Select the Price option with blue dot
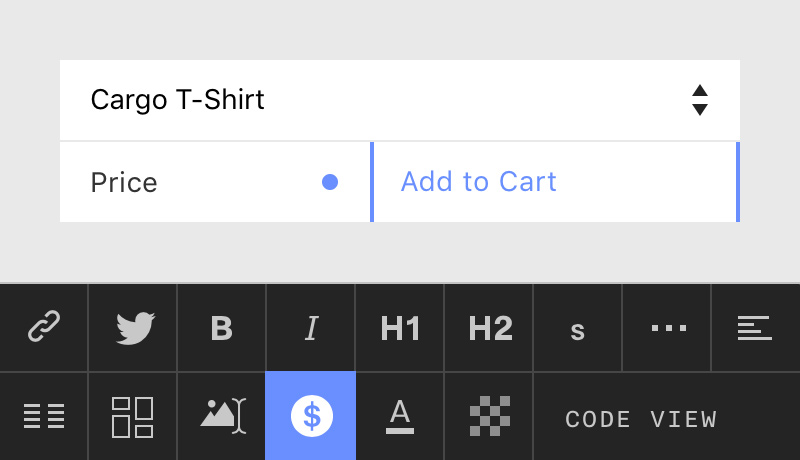The width and height of the screenshot is (800, 460). tap(215, 182)
